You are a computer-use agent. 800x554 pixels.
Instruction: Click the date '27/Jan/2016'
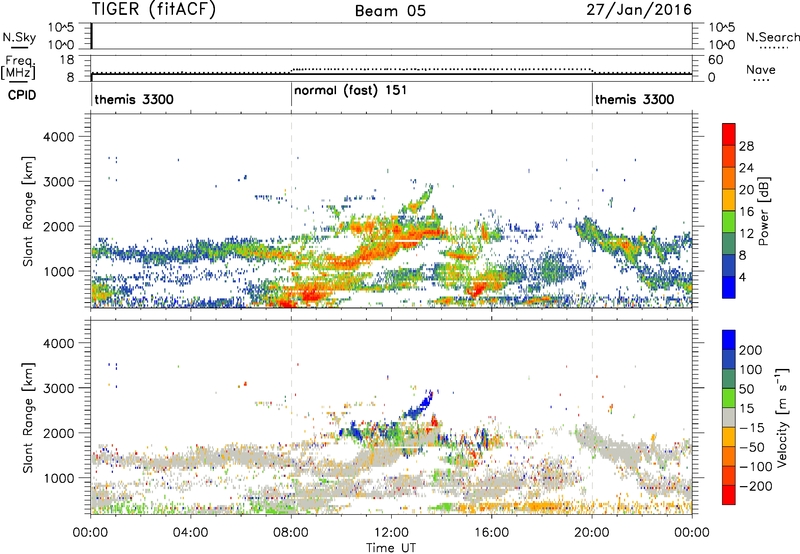click(x=639, y=9)
